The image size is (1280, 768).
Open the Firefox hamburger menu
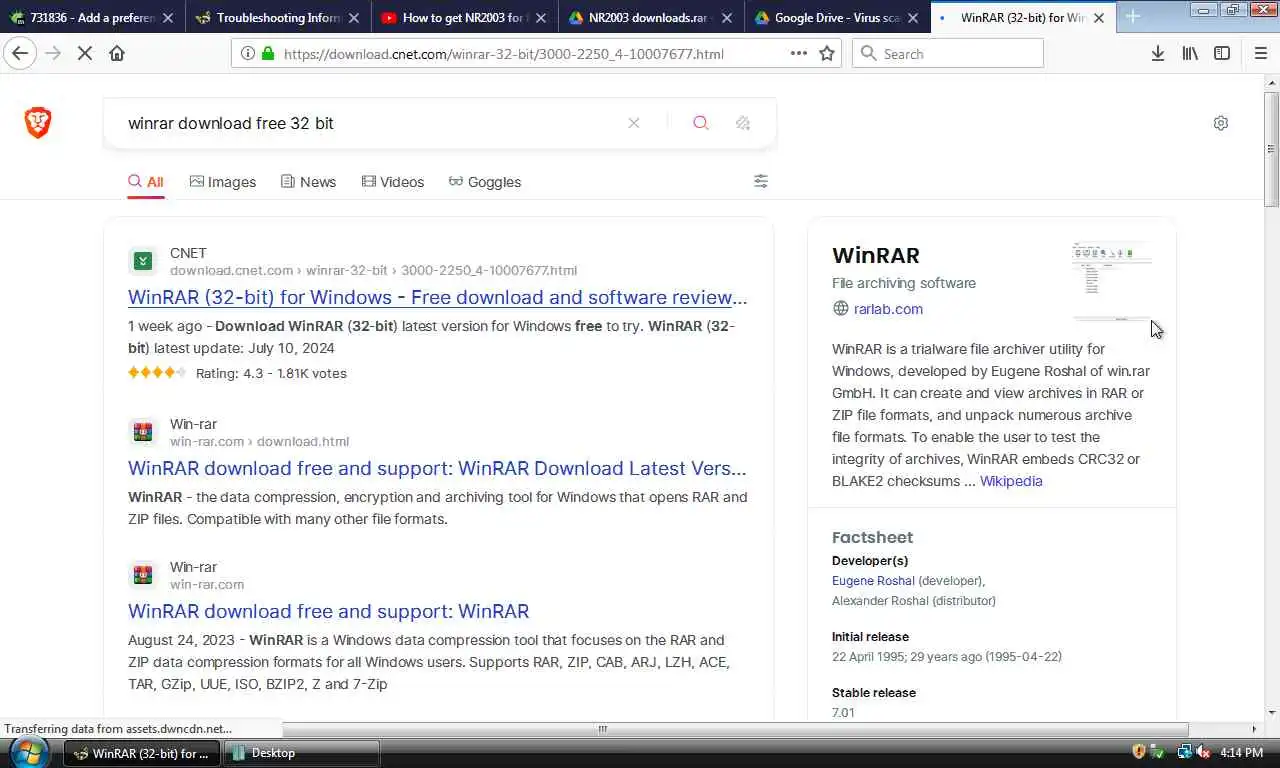[x=1260, y=53]
